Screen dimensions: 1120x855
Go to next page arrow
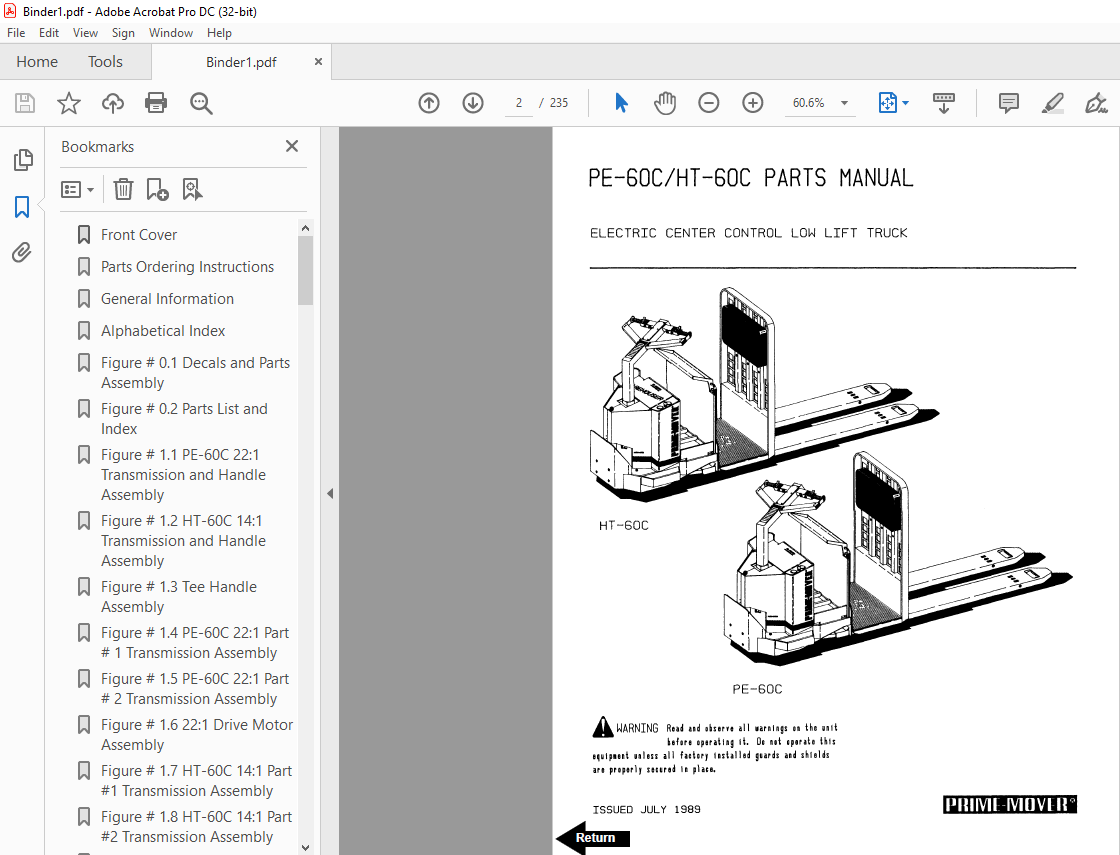point(473,103)
